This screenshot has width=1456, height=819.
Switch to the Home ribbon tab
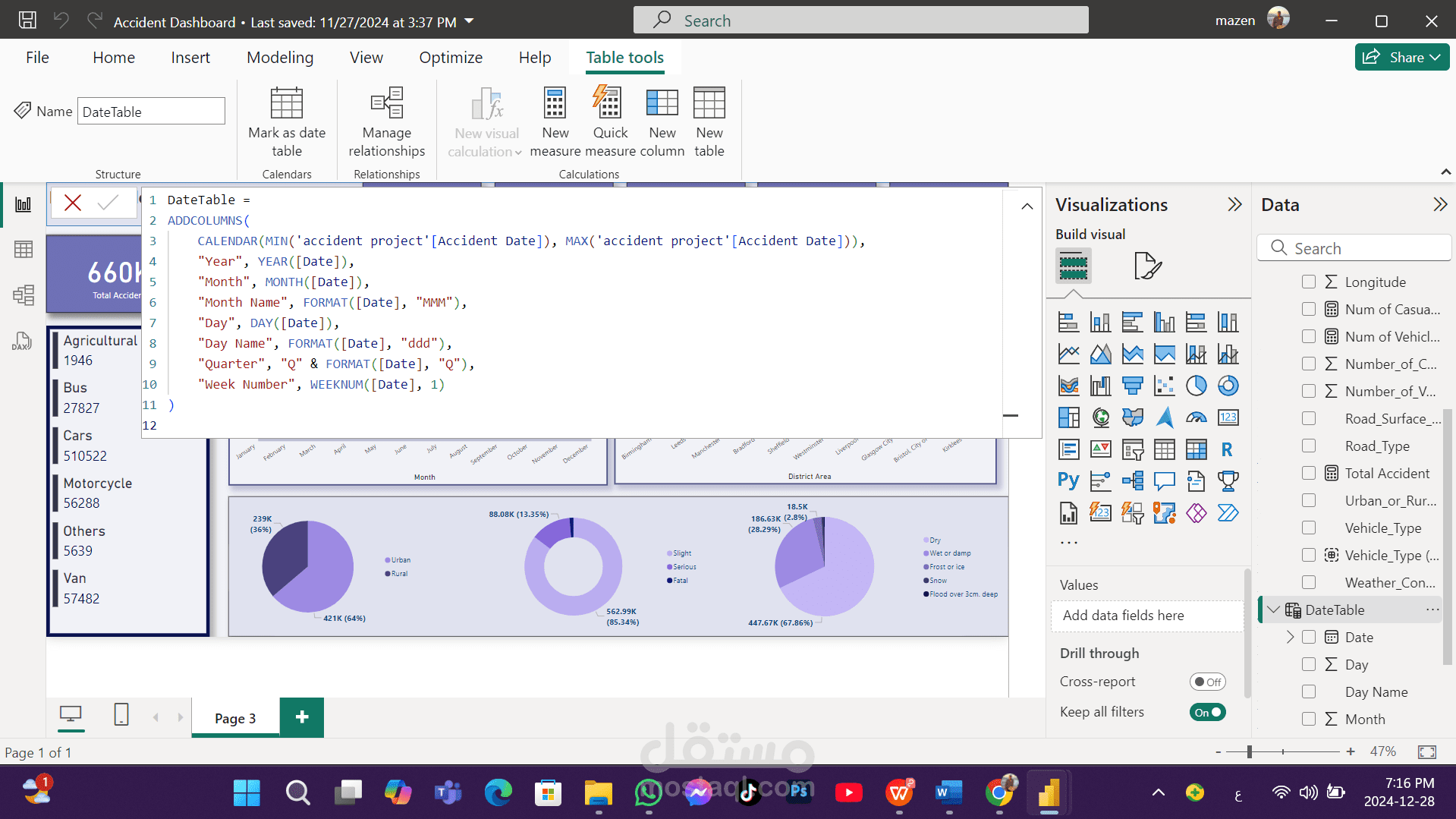pos(114,57)
